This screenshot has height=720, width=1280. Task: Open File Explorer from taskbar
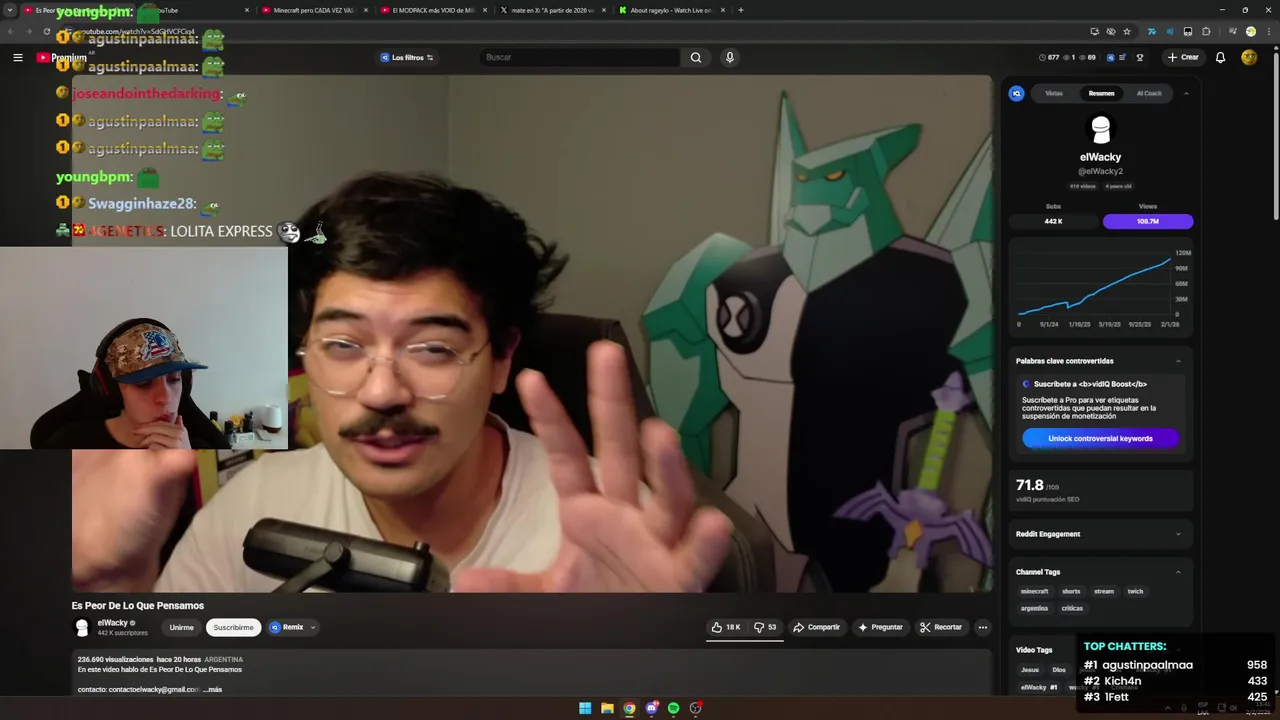coord(607,708)
